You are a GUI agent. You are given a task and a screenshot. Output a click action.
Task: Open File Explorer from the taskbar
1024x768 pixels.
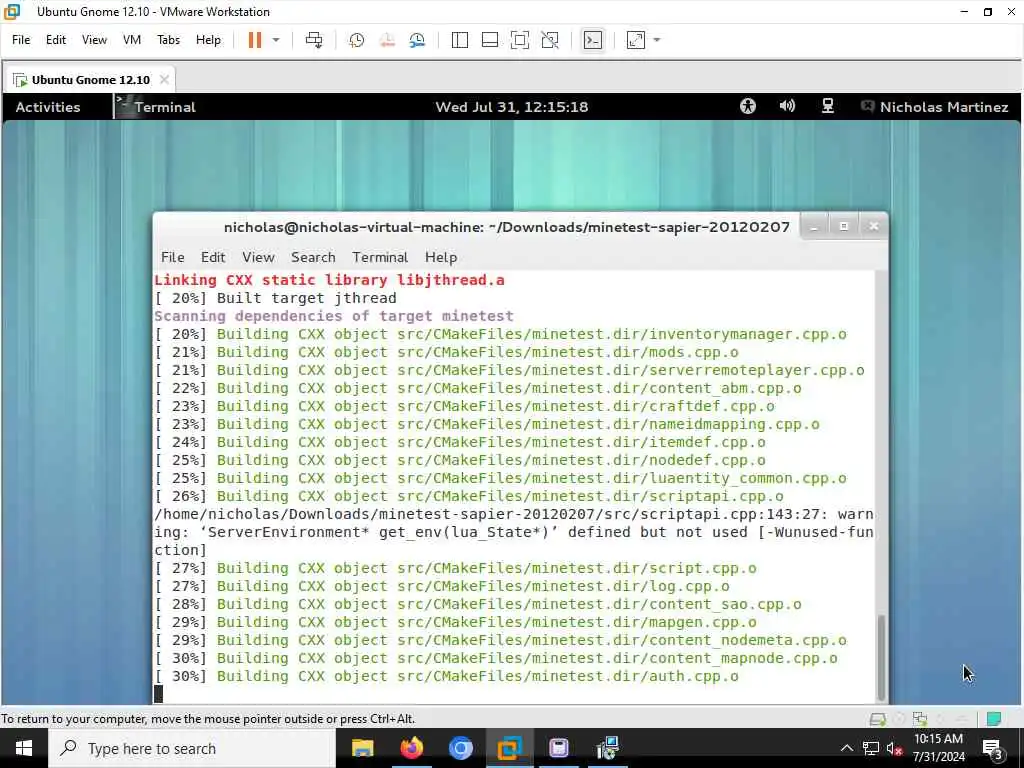(362, 748)
